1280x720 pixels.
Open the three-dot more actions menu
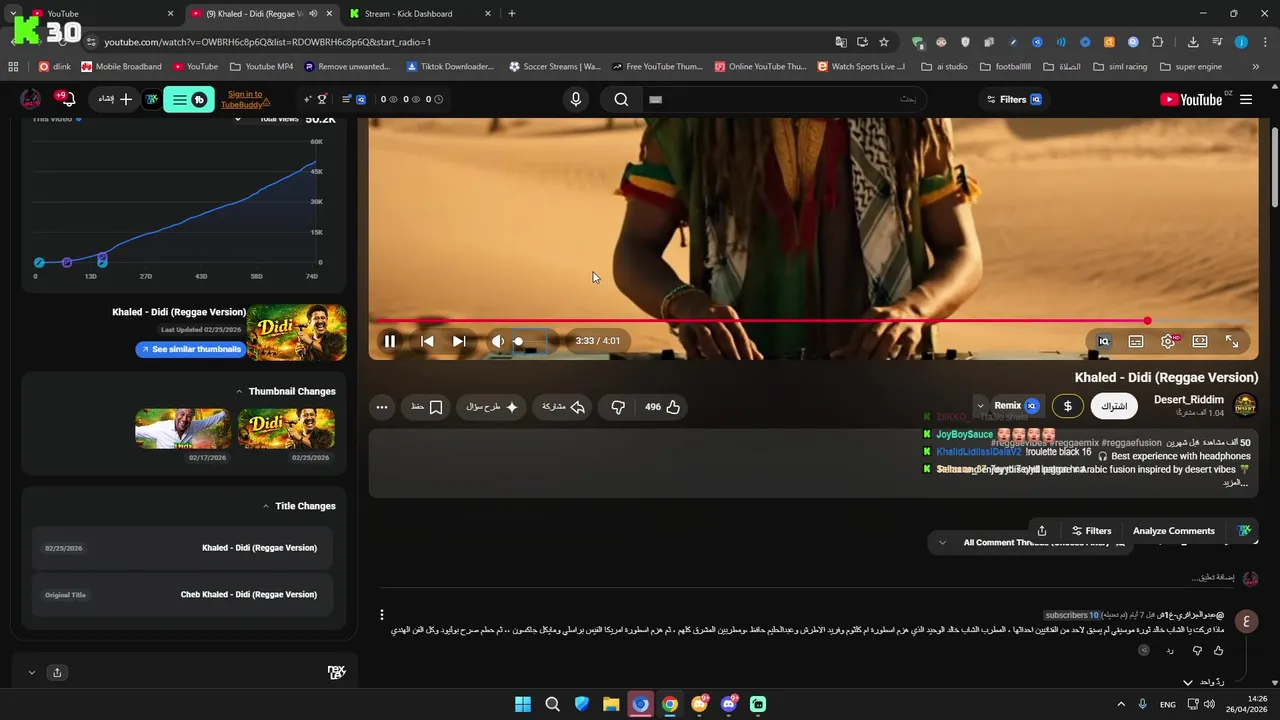click(381, 407)
